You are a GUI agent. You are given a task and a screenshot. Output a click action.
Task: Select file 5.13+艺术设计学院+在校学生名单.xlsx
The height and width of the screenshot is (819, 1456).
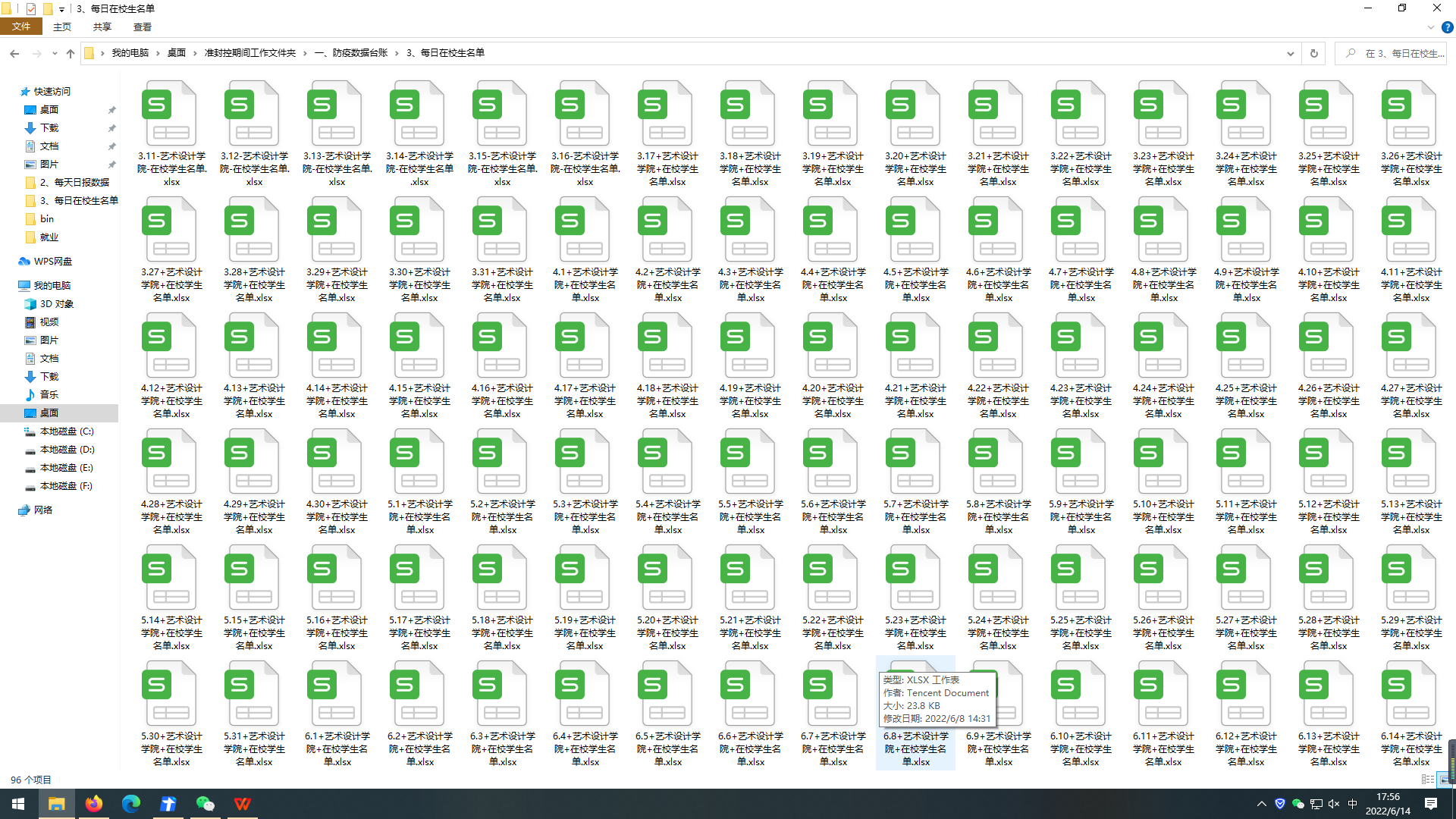click(1411, 482)
